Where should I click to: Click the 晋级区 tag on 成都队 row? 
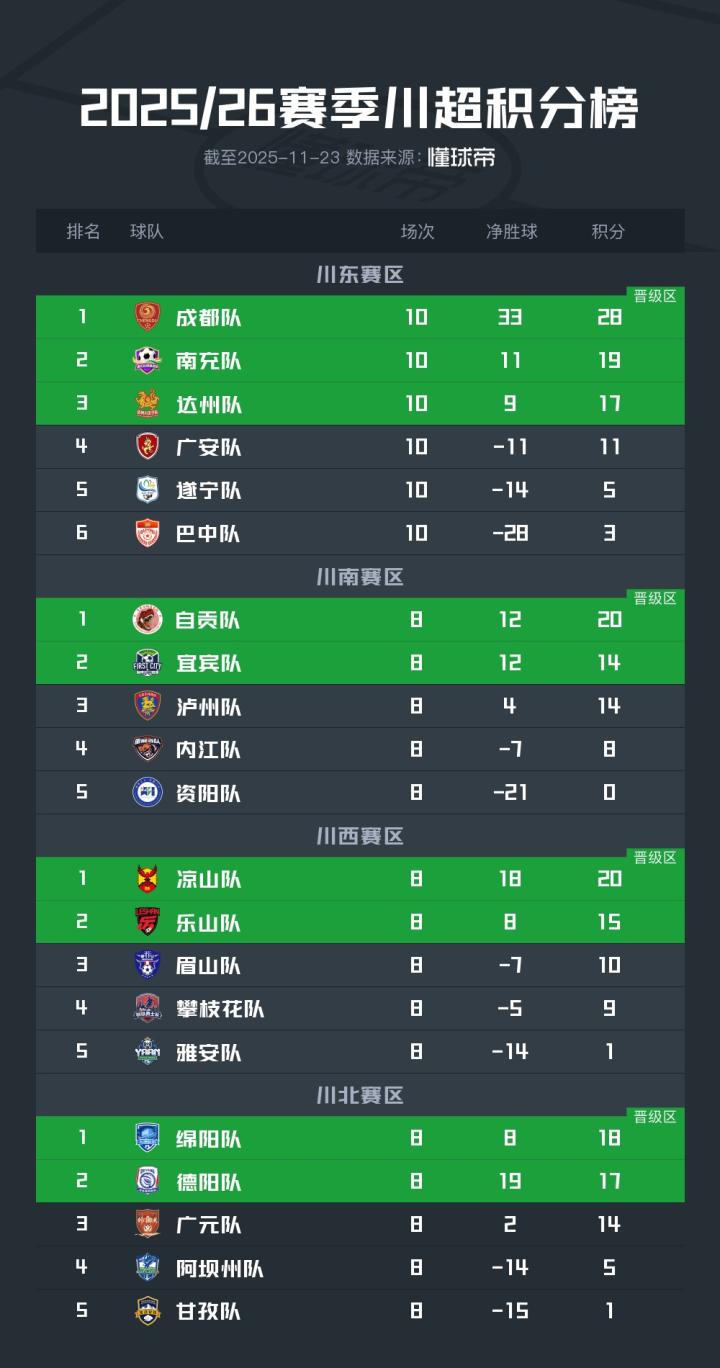656,296
